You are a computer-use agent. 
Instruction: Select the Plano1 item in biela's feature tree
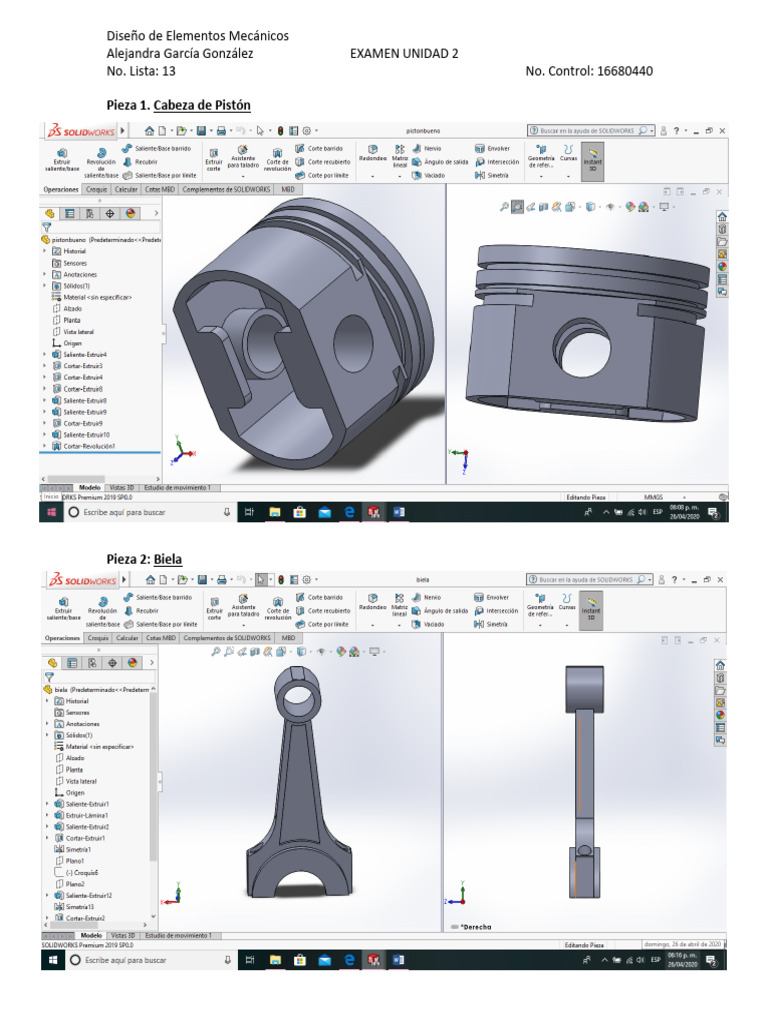click(x=75, y=860)
